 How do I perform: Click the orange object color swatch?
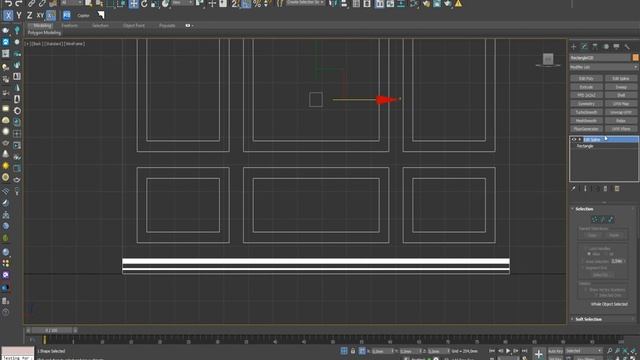636,58
